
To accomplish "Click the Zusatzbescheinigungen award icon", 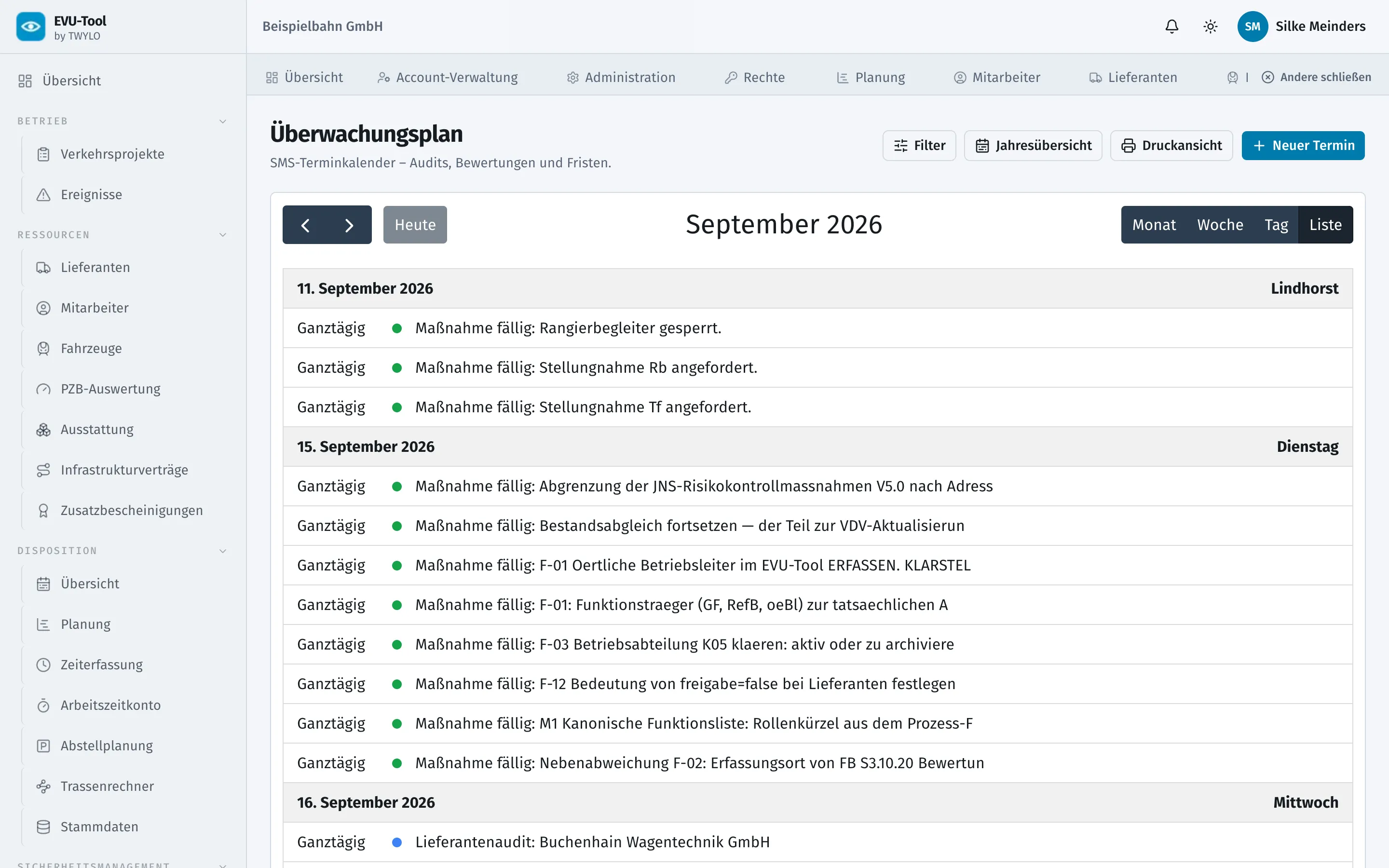I will pos(43,510).
